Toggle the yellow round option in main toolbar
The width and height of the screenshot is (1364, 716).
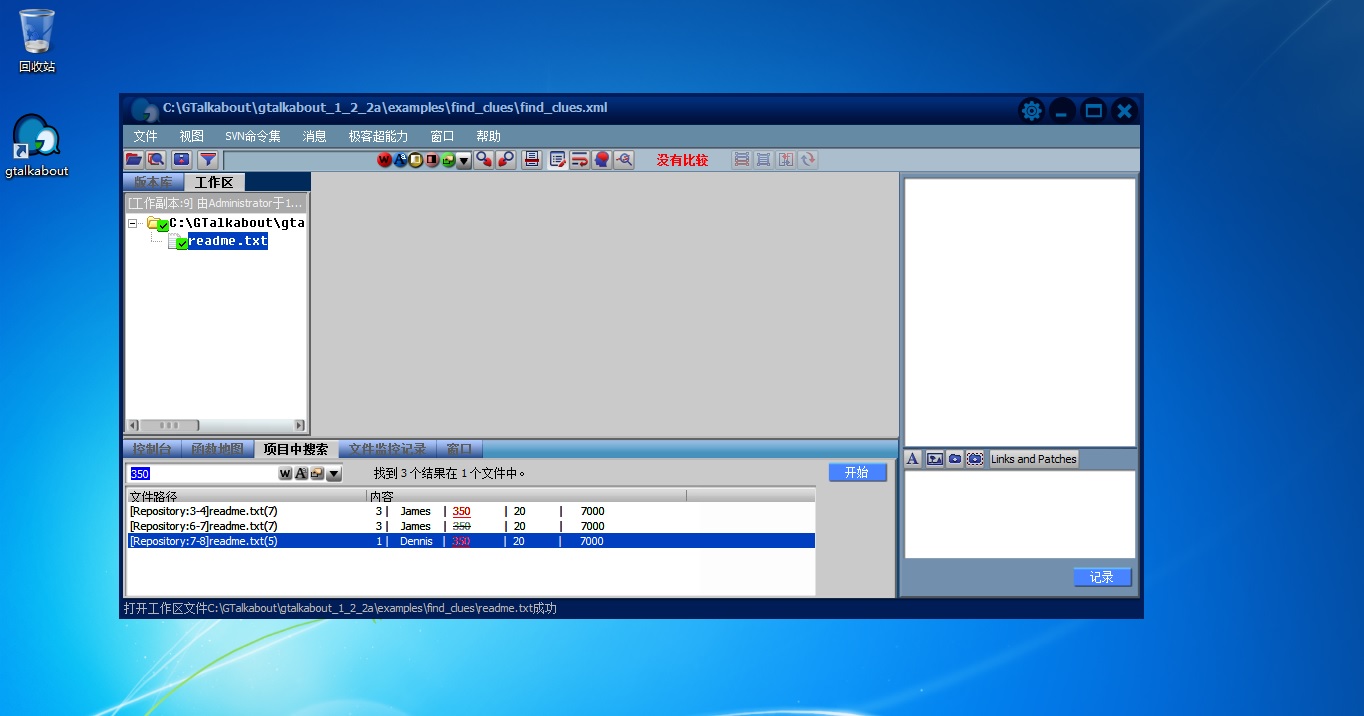(x=416, y=160)
